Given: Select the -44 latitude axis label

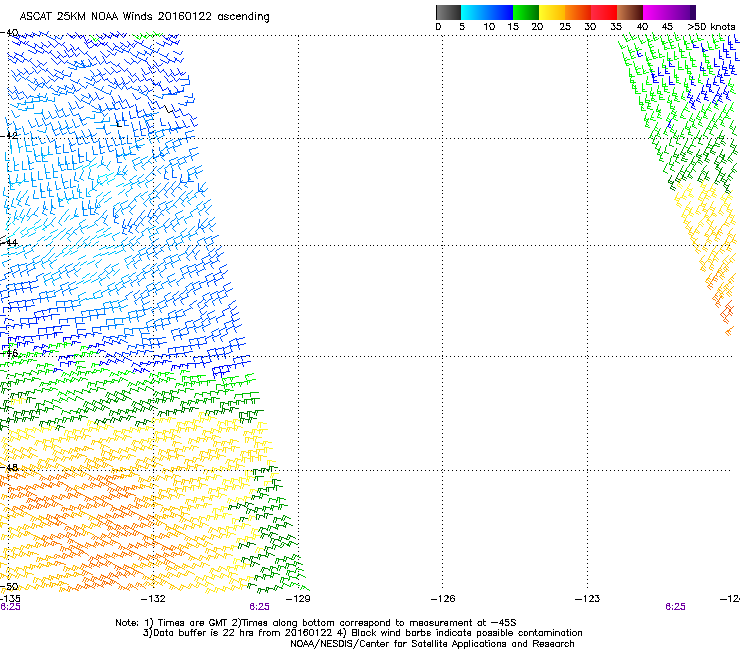Looking at the screenshot, I should click(9, 243).
